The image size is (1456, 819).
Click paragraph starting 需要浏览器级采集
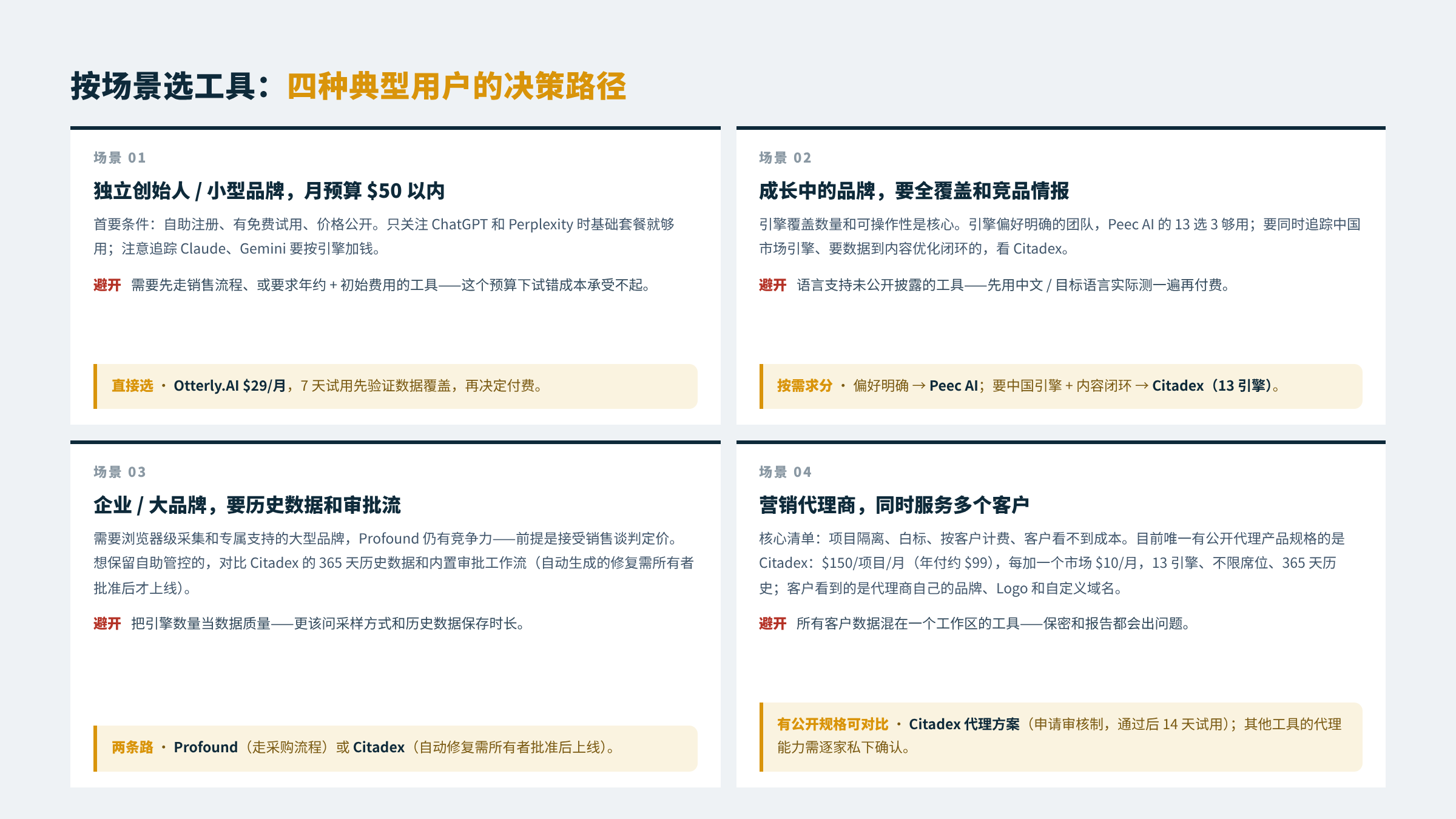[x=394, y=564]
